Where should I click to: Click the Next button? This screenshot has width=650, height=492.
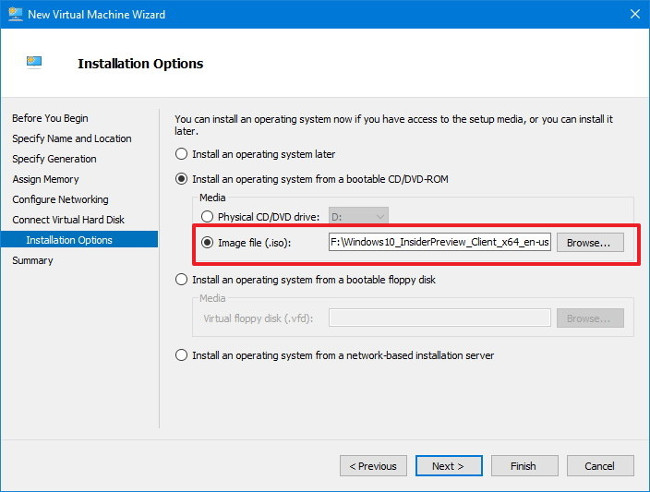tap(449, 466)
